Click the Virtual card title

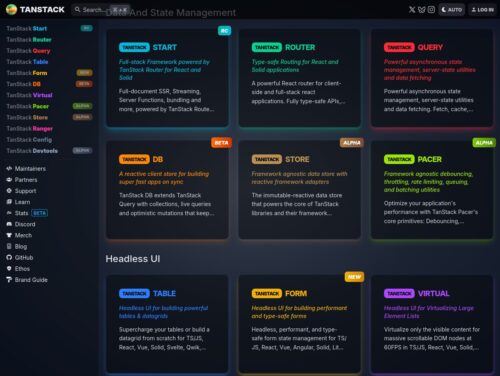(417, 293)
